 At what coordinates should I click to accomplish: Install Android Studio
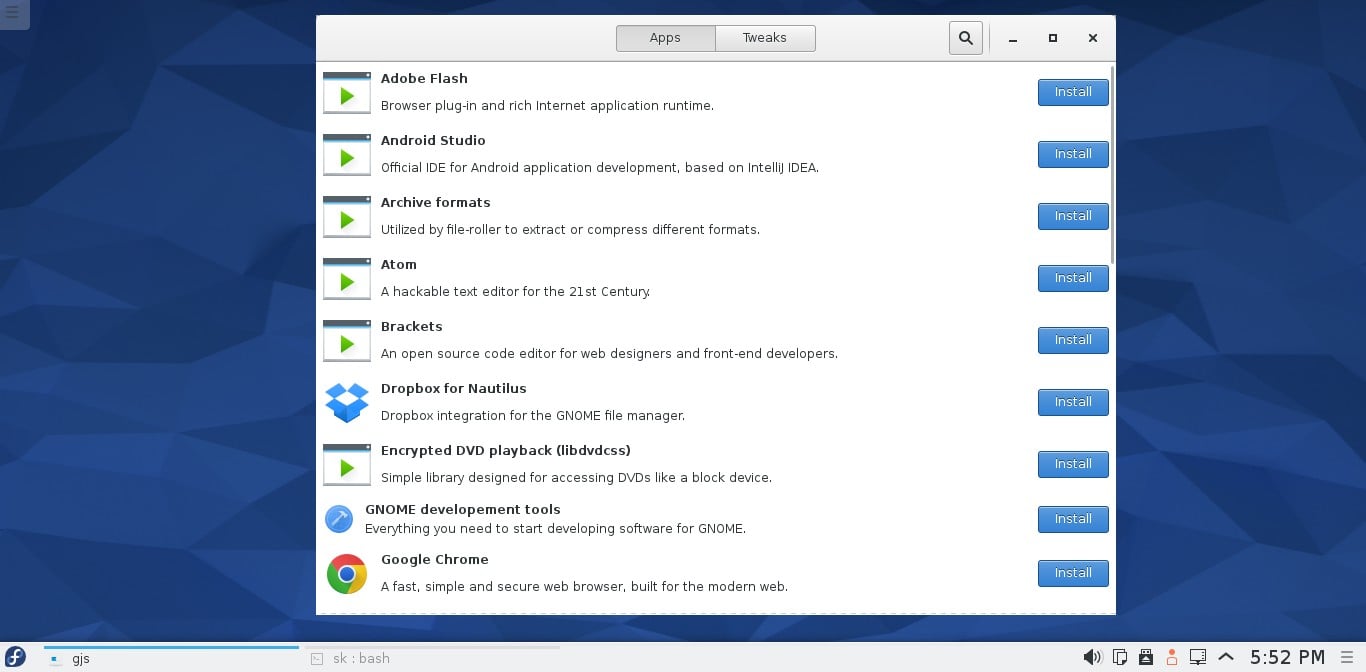pos(1073,154)
